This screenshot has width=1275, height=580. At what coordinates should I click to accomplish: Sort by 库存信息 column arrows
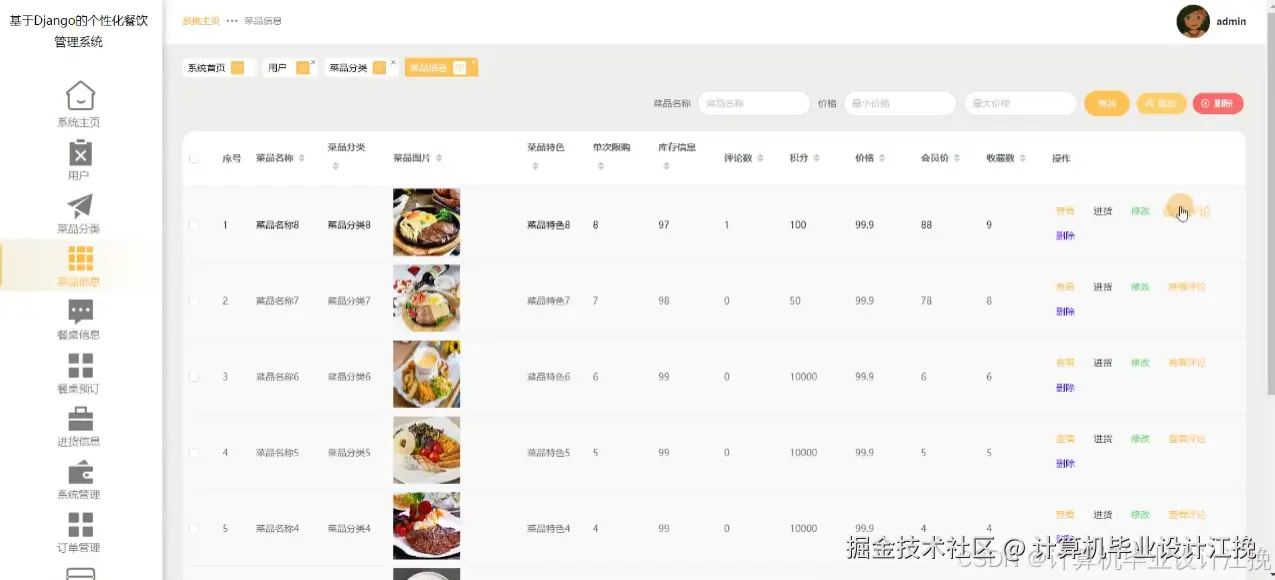[x=666, y=165]
